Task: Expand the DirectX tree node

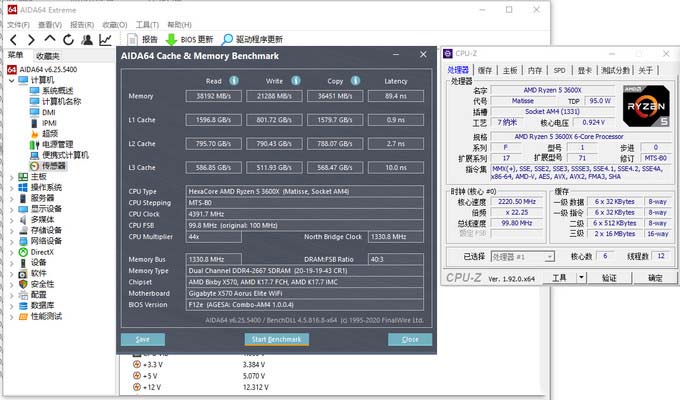Action: (x=12, y=252)
